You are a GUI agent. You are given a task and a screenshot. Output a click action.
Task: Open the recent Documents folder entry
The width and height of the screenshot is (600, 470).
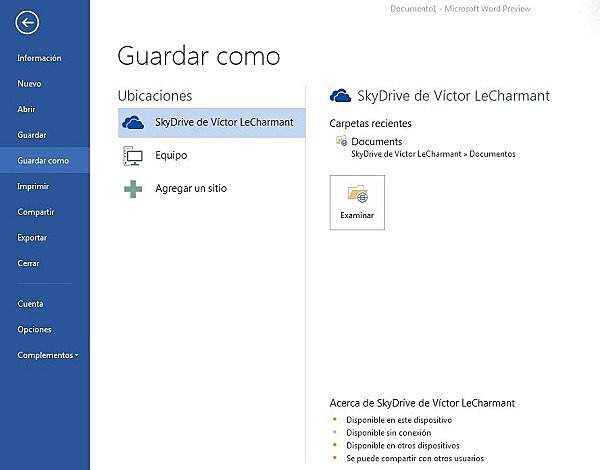click(425, 147)
